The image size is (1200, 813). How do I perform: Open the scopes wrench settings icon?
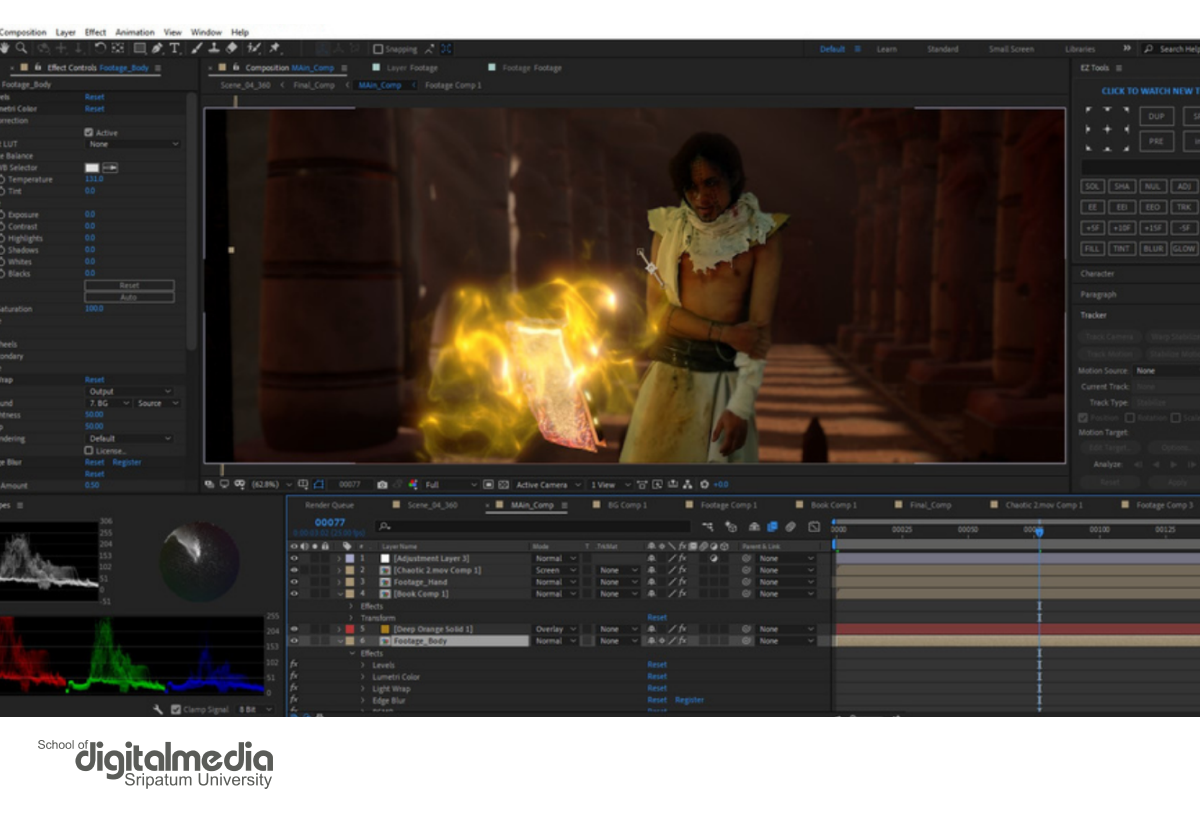(x=158, y=709)
